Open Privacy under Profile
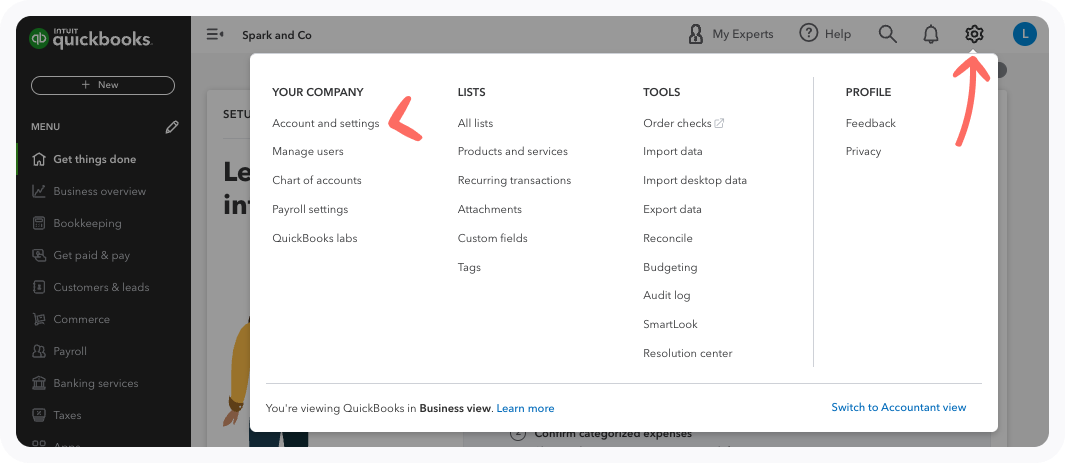The image size is (1065, 463). pyautogui.click(x=863, y=151)
